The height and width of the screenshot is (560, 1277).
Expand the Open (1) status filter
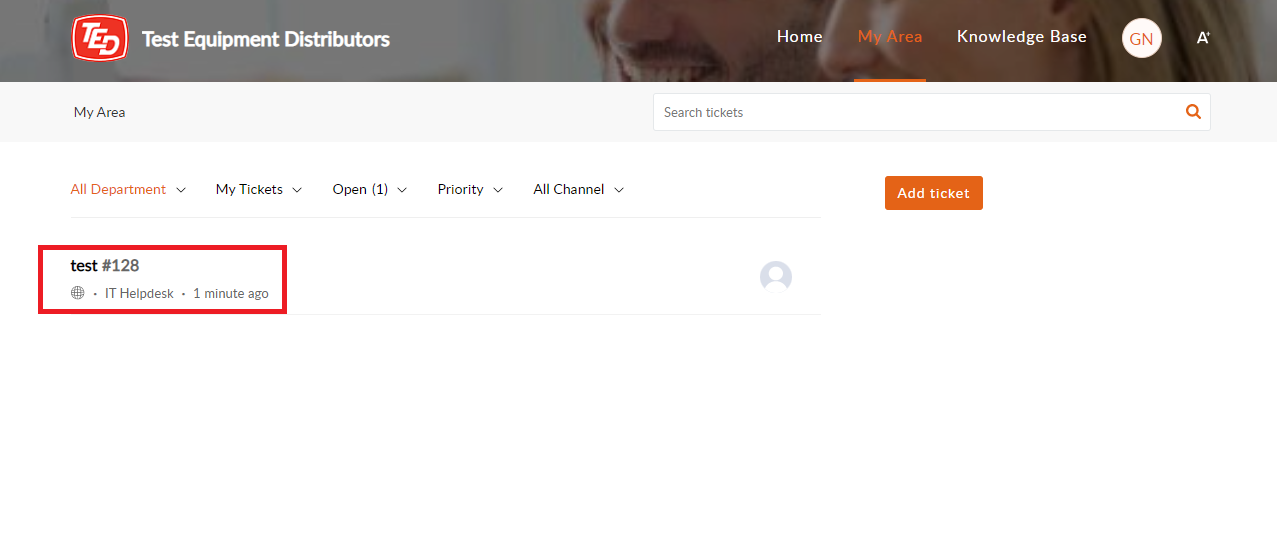pos(370,189)
